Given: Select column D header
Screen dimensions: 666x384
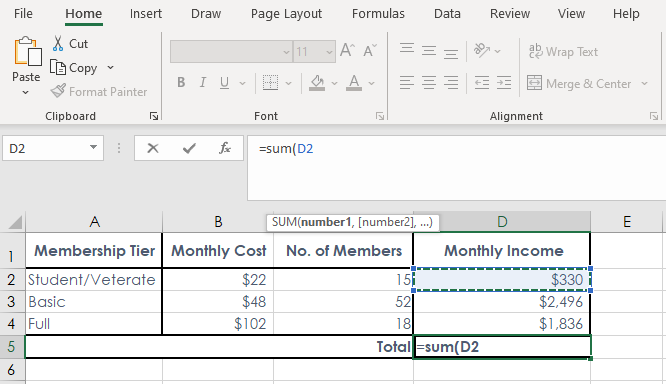Looking at the screenshot, I should point(502,222).
